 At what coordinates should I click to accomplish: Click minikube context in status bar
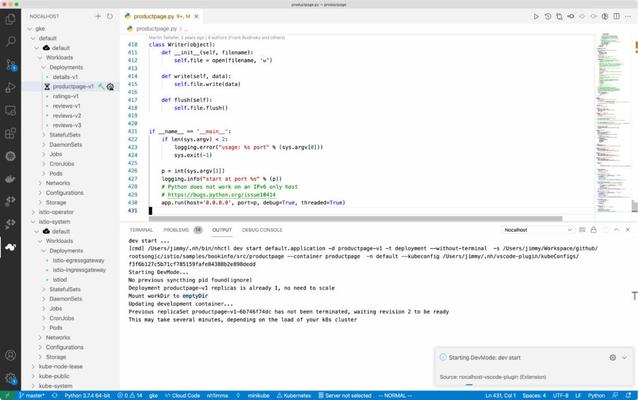coord(258,396)
